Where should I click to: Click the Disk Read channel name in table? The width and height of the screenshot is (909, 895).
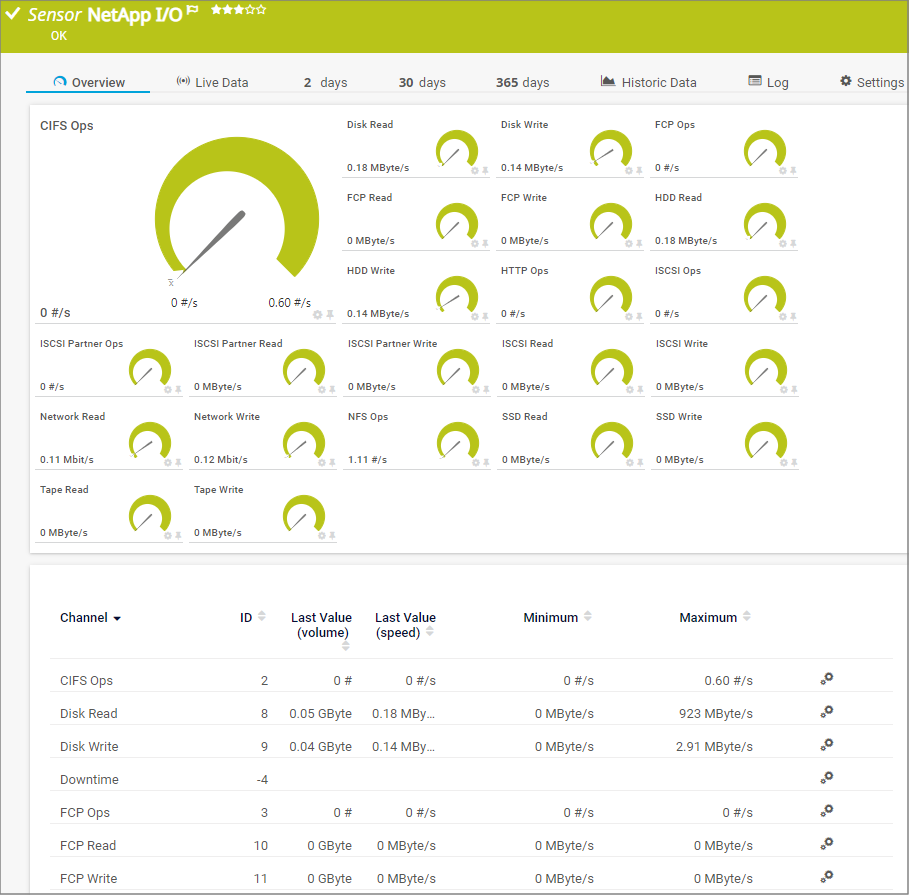89,714
